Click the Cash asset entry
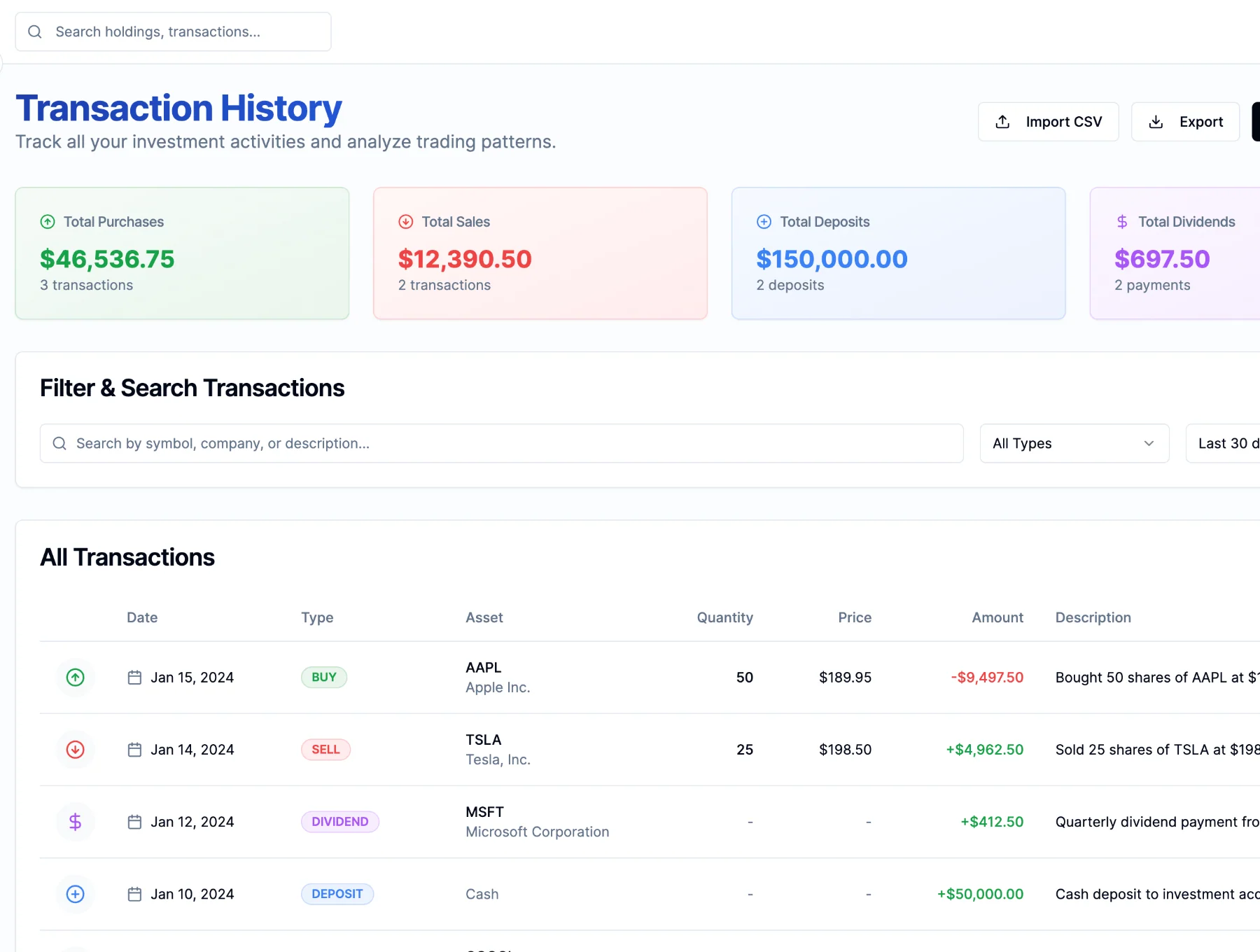This screenshot has height=952, width=1260. click(x=482, y=894)
